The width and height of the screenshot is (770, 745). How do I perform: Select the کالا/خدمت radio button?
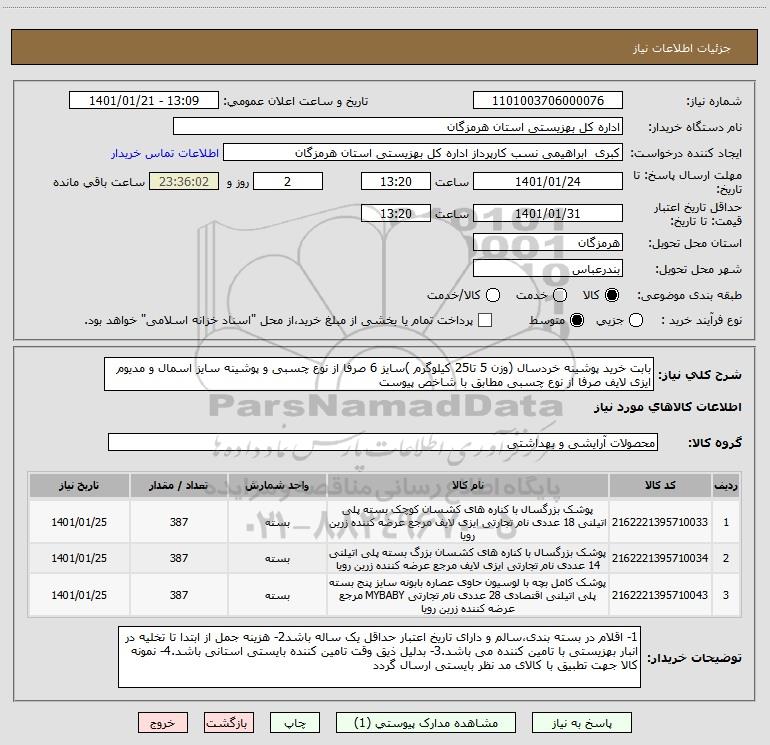click(x=493, y=295)
